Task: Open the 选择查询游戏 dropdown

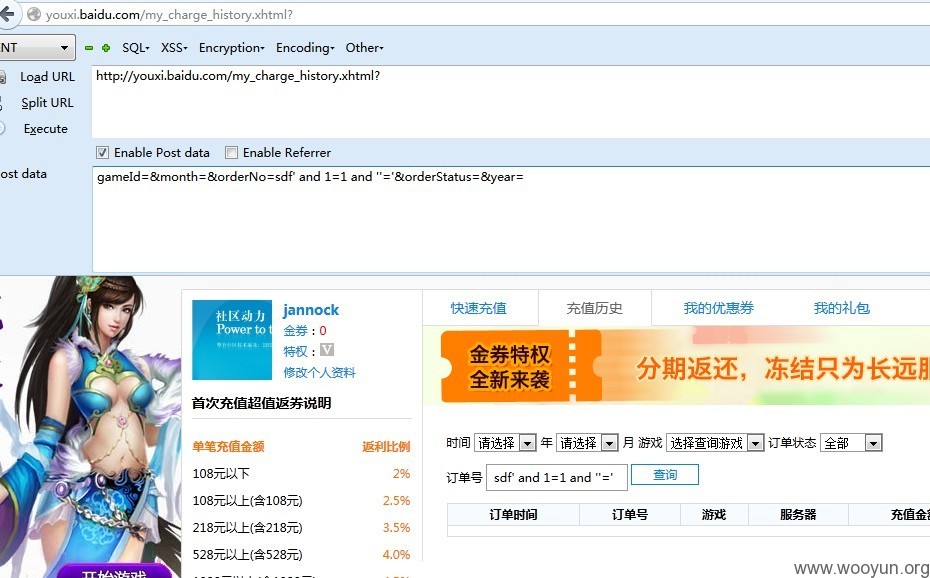Action: click(x=714, y=443)
